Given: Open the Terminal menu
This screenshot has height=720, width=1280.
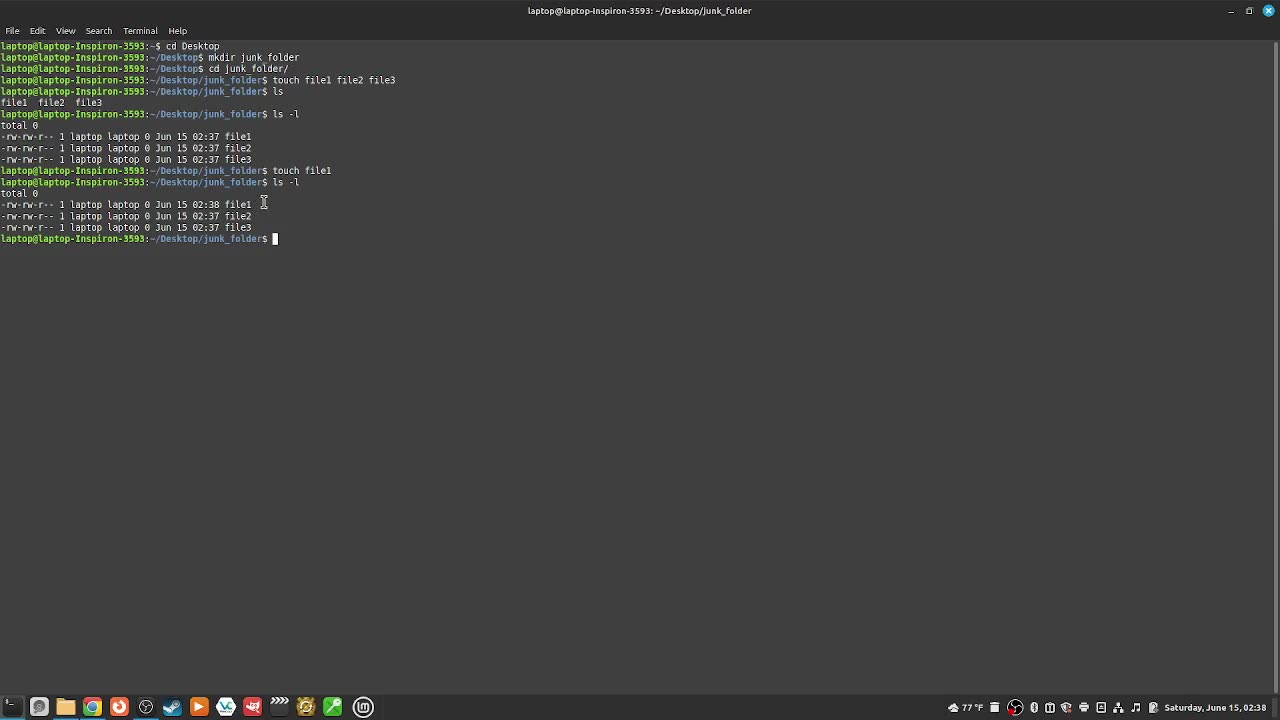Looking at the screenshot, I should coord(140,31).
